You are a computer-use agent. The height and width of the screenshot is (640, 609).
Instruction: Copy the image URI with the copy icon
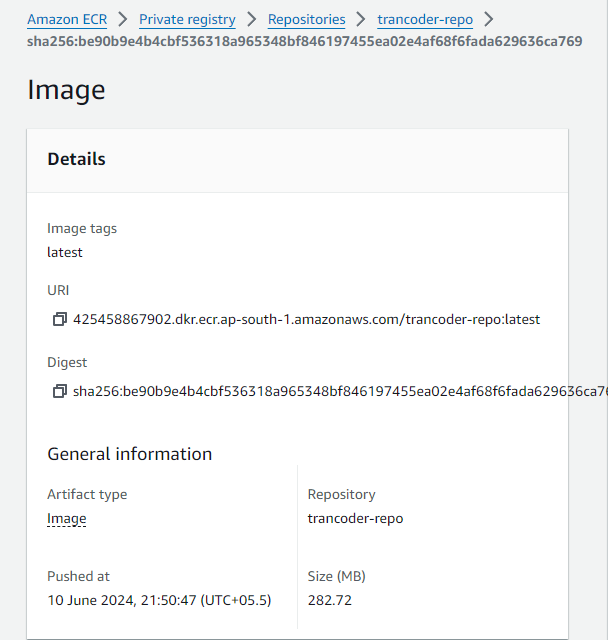tap(60, 319)
